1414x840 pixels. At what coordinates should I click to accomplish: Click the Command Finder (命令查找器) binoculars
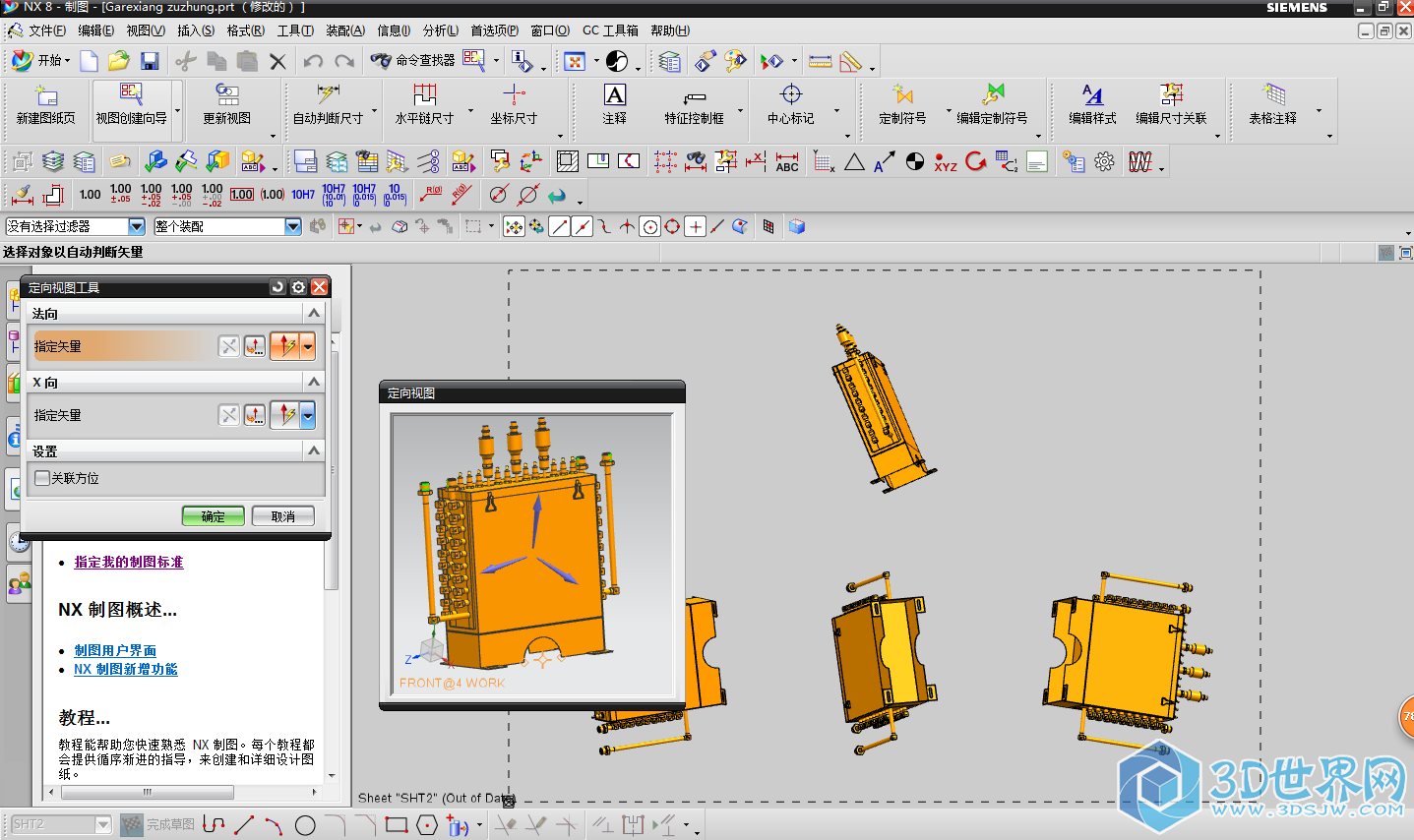point(381,61)
